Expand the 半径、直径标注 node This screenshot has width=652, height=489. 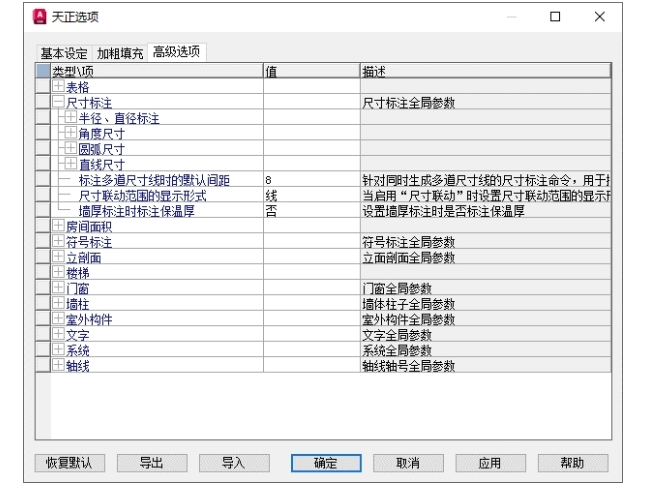click(x=71, y=117)
